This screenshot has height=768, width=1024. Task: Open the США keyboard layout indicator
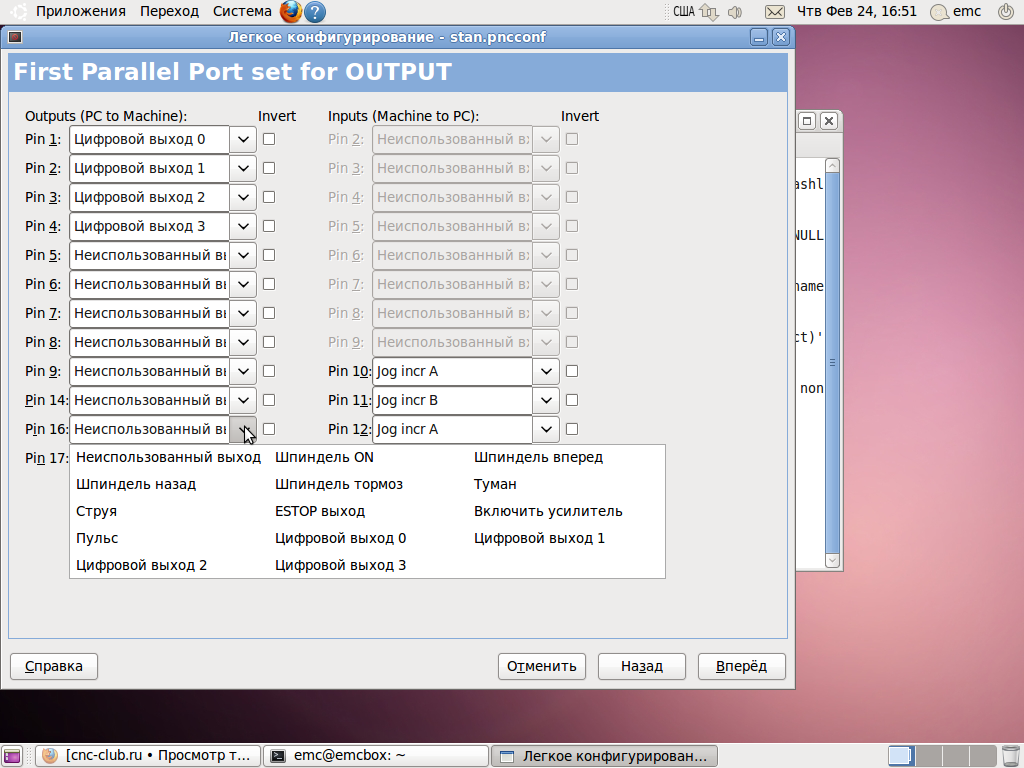tap(683, 11)
